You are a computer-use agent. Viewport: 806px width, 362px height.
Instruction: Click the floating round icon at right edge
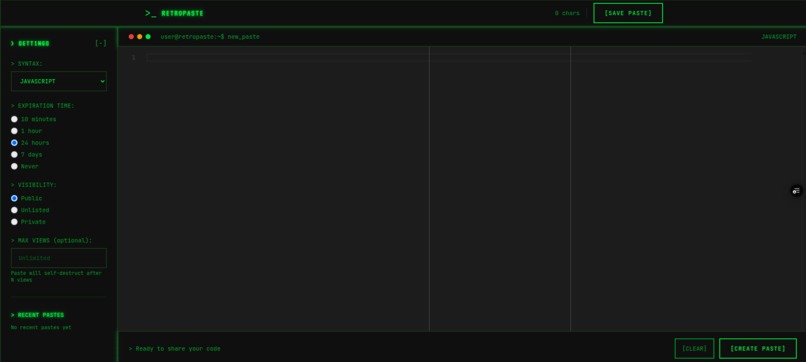[796, 191]
